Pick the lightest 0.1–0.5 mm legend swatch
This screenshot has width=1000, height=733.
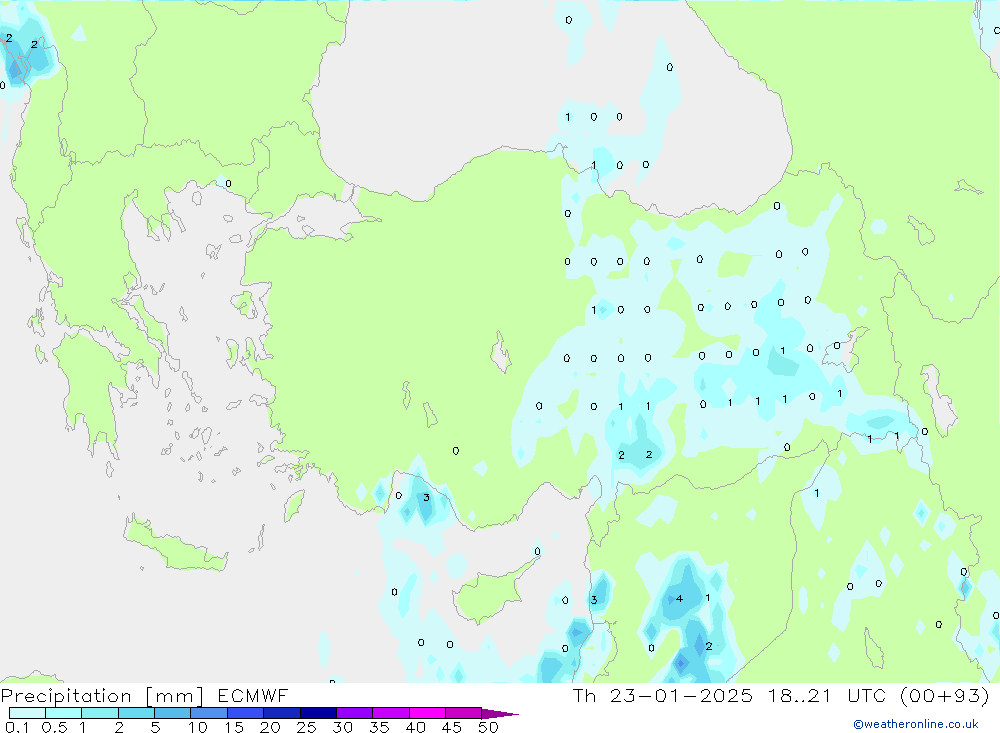pyautogui.click(x=27, y=713)
